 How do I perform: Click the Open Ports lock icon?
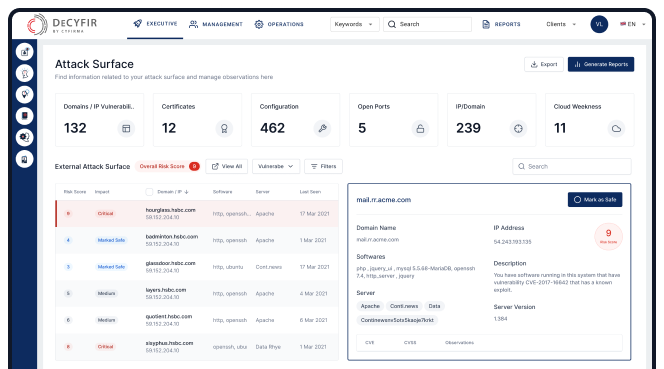[x=420, y=128]
